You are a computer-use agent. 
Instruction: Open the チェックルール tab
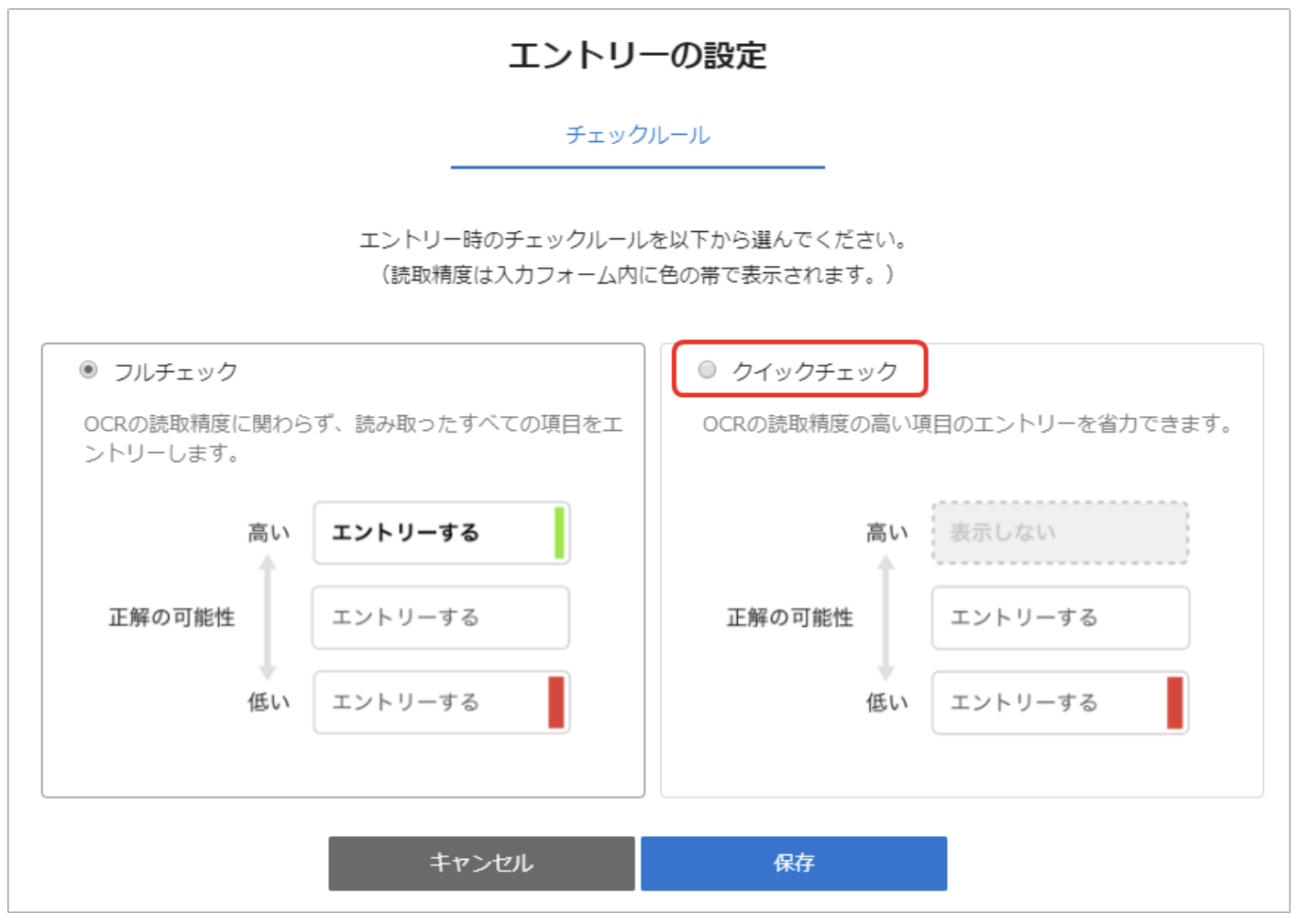[x=637, y=136]
